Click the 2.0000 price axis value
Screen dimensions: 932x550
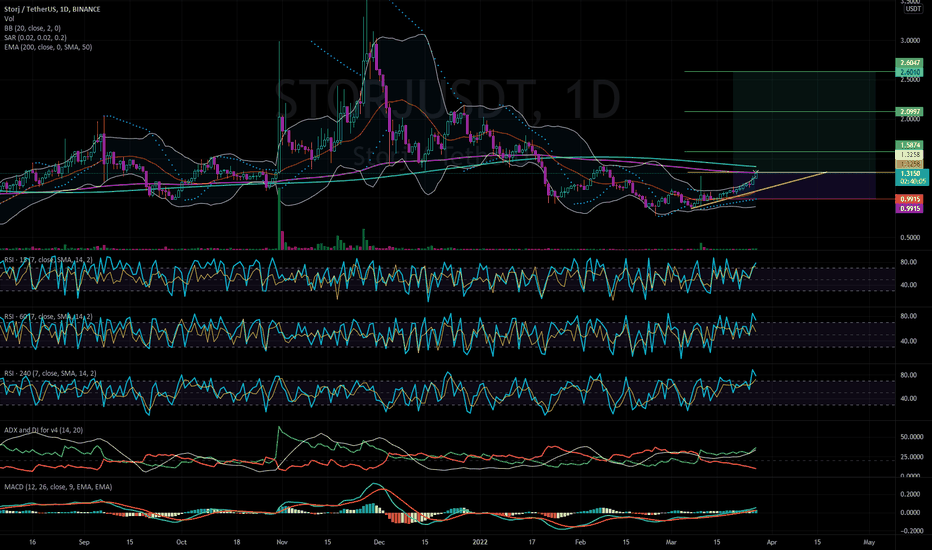910,120
